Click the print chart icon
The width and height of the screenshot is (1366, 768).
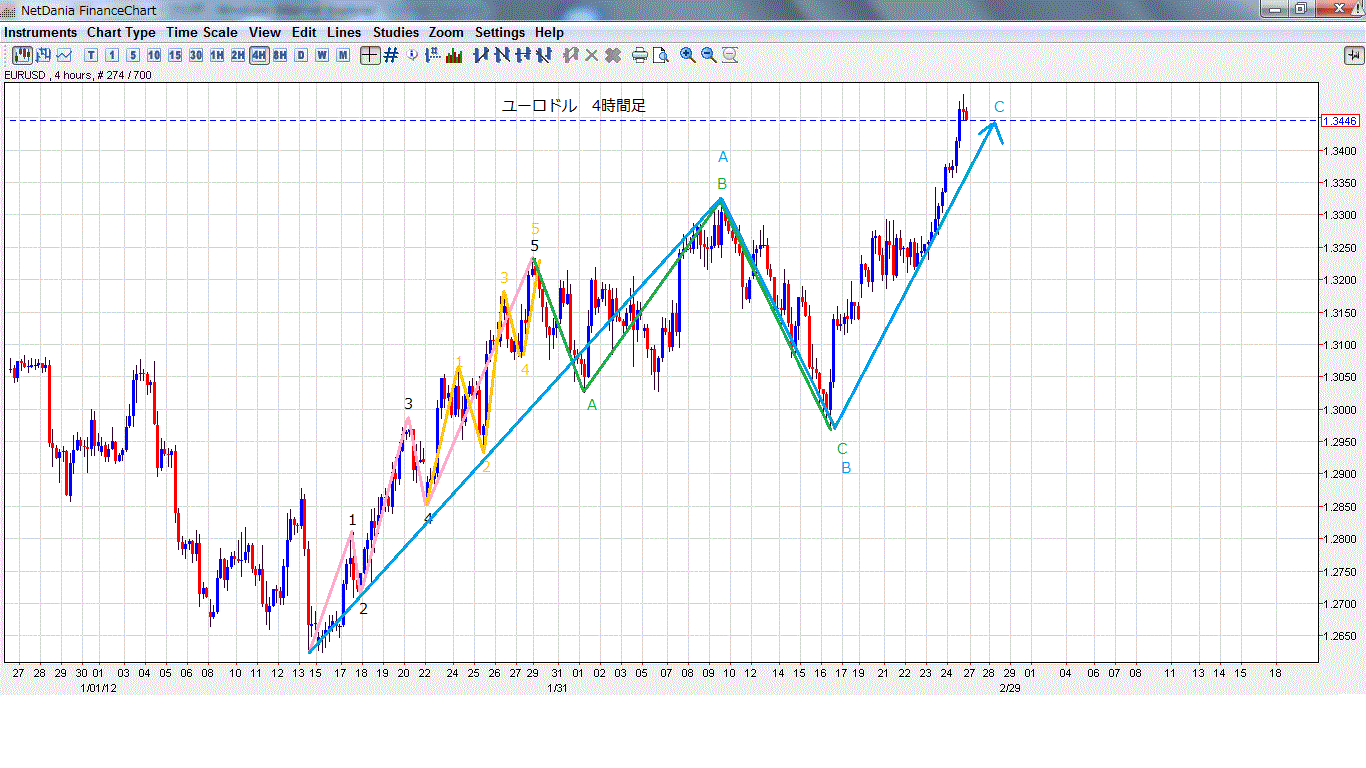[x=640, y=55]
